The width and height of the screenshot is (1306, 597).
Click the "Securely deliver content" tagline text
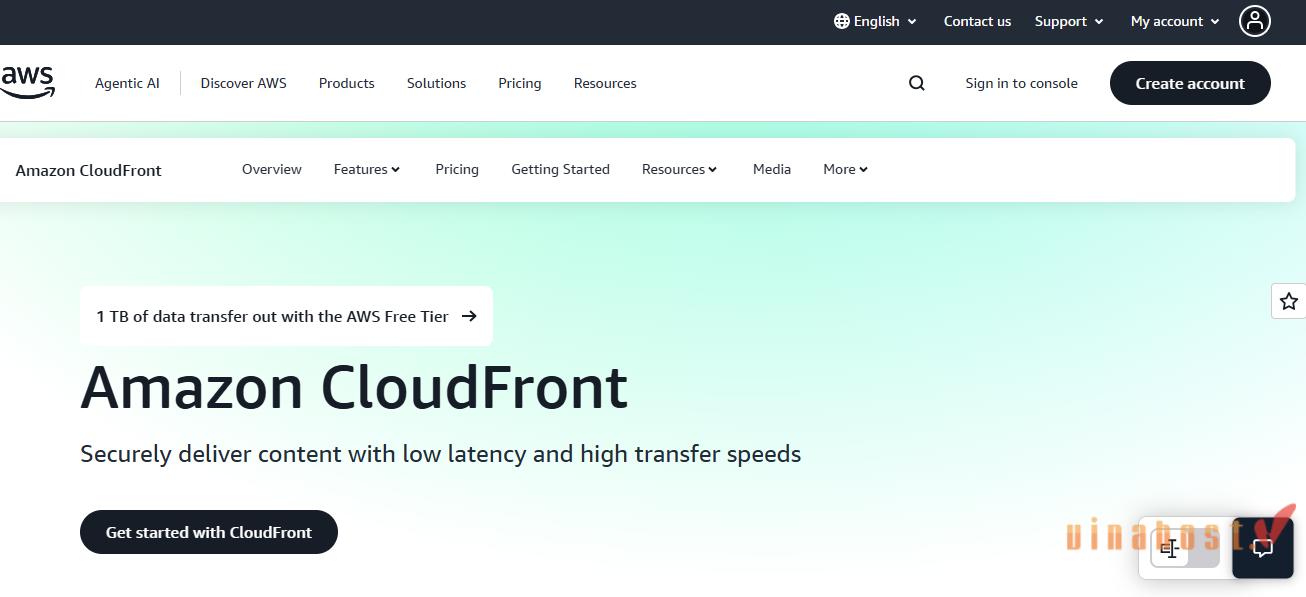pyautogui.click(x=440, y=454)
